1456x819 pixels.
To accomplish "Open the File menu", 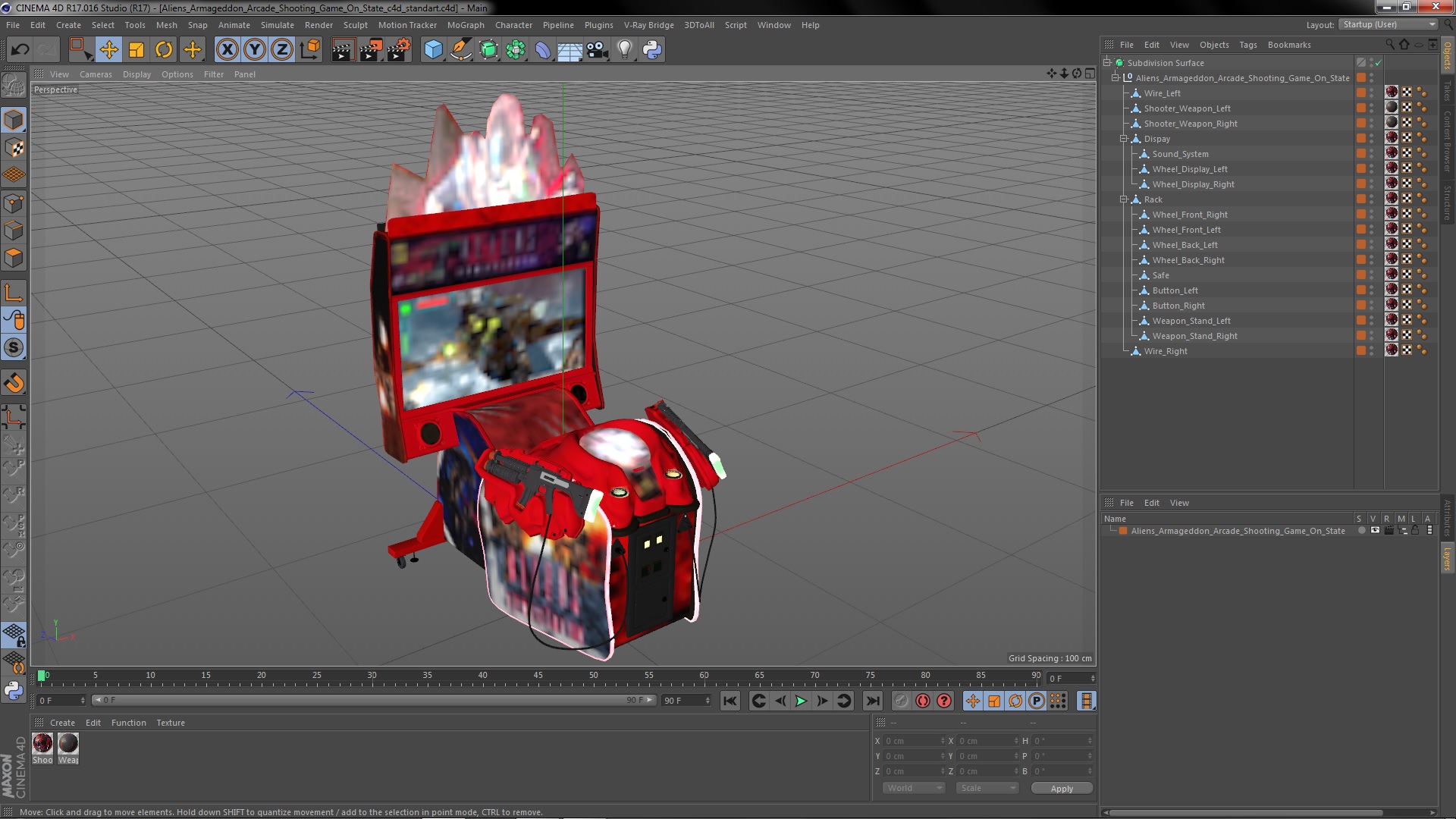I will (x=13, y=25).
